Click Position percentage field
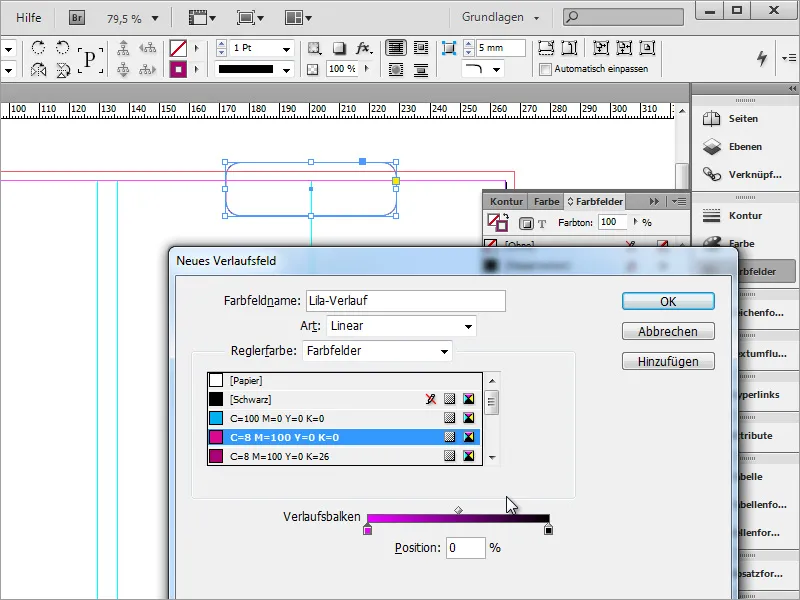The width and height of the screenshot is (800, 600). click(x=465, y=548)
